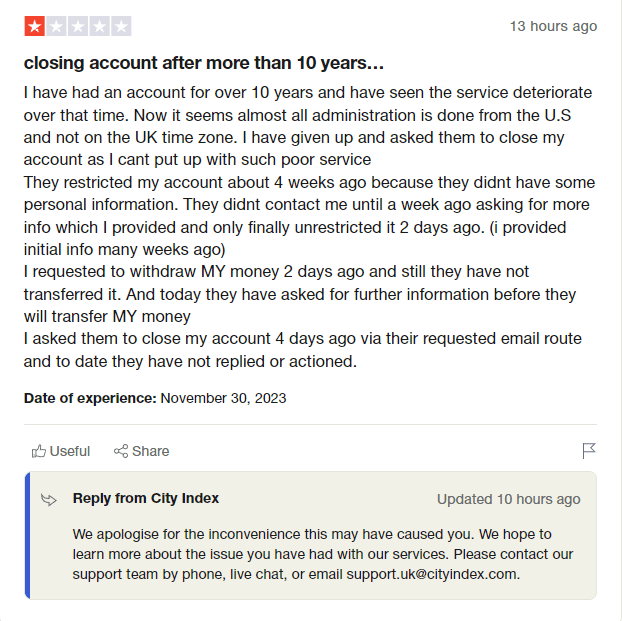
Task: Click the support.uk@cityindex.com email address
Action: pyautogui.click(x=432, y=574)
